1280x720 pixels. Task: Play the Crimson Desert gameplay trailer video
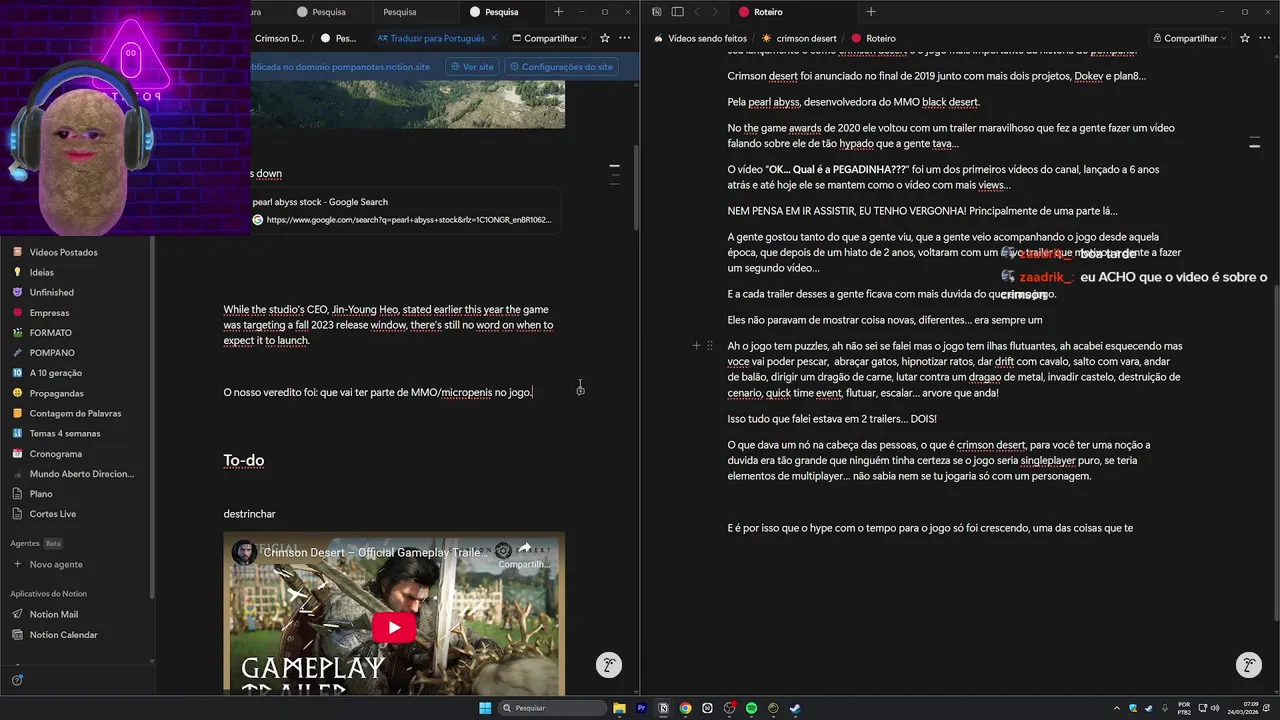(394, 627)
